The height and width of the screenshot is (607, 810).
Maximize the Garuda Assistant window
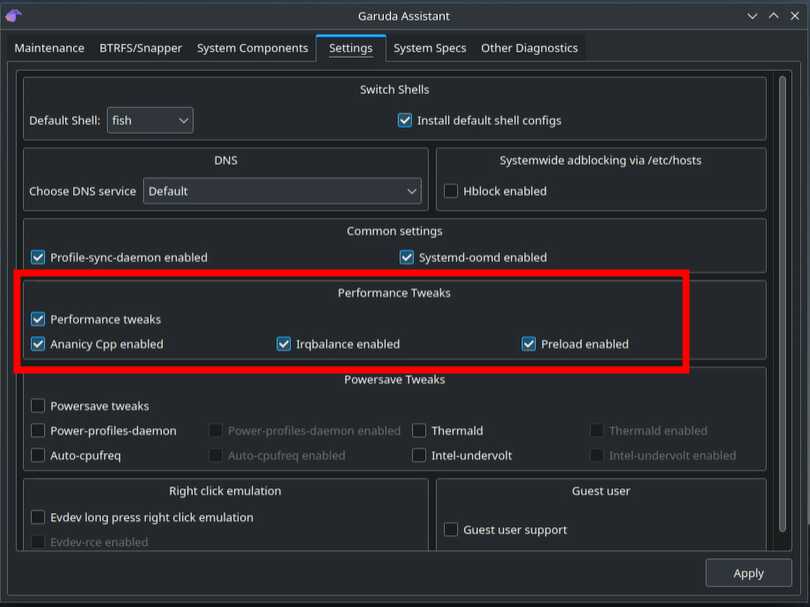click(x=773, y=16)
